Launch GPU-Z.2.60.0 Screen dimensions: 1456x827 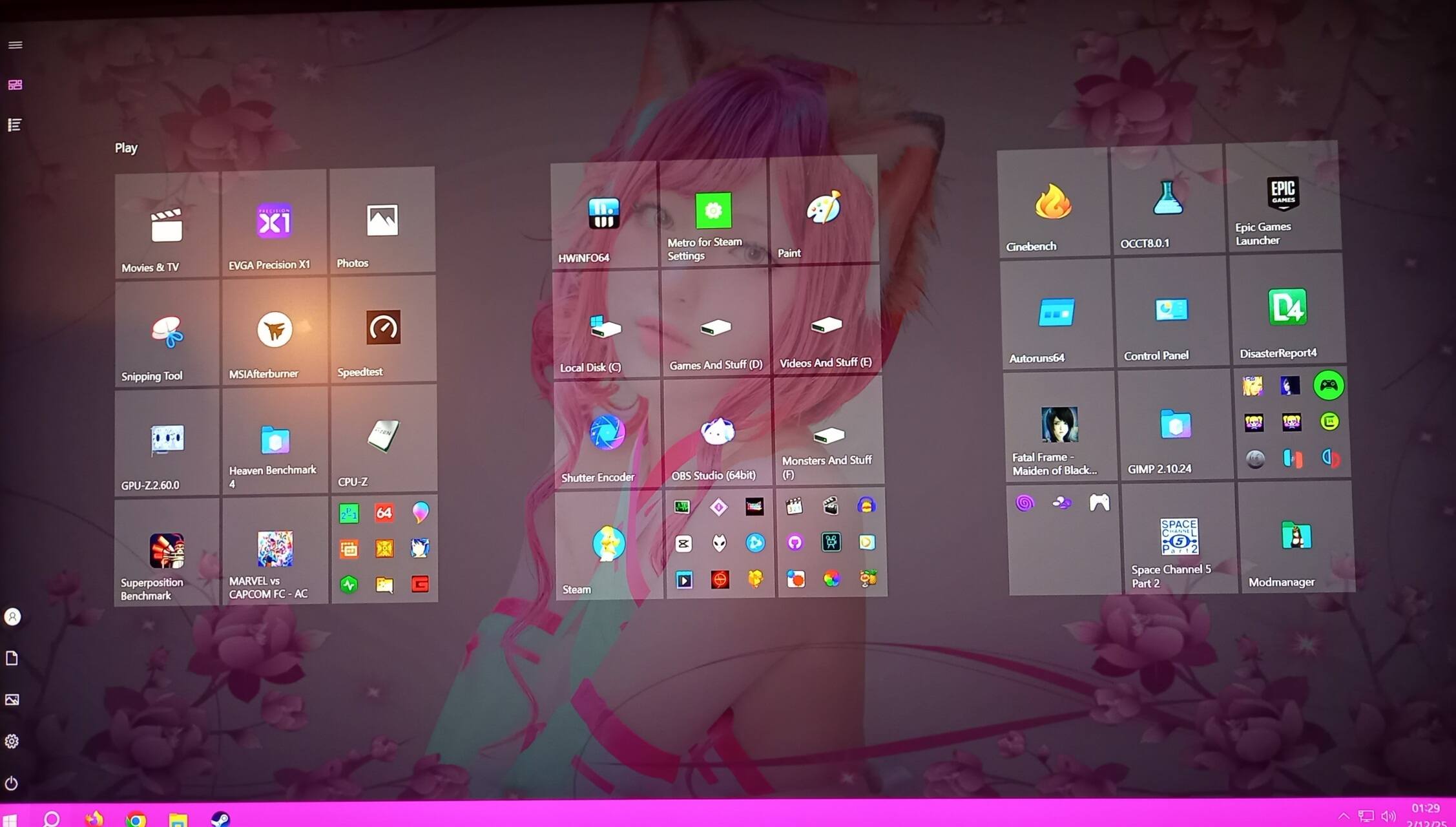(x=167, y=443)
